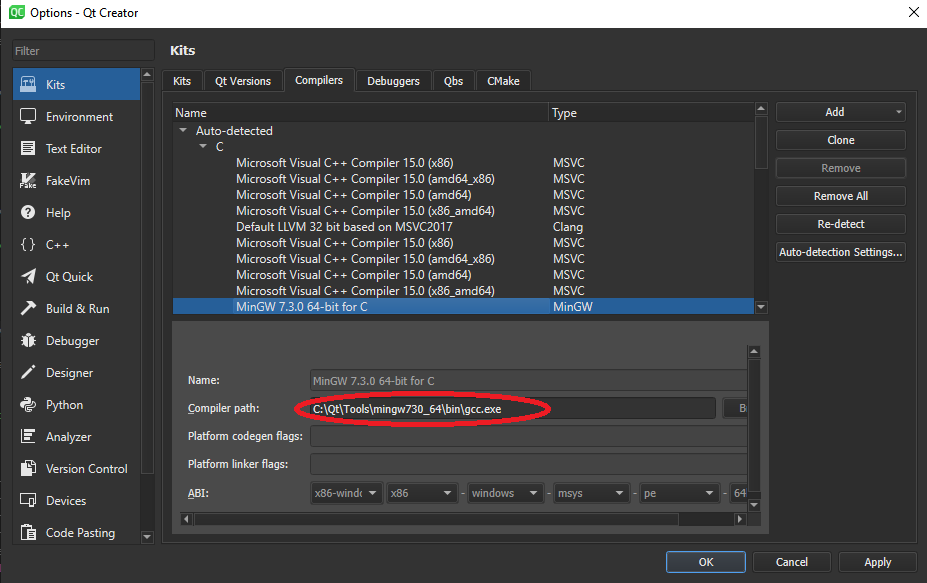The image size is (927, 583).
Task: Cancel the Options dialog
Action: (792, 562)
